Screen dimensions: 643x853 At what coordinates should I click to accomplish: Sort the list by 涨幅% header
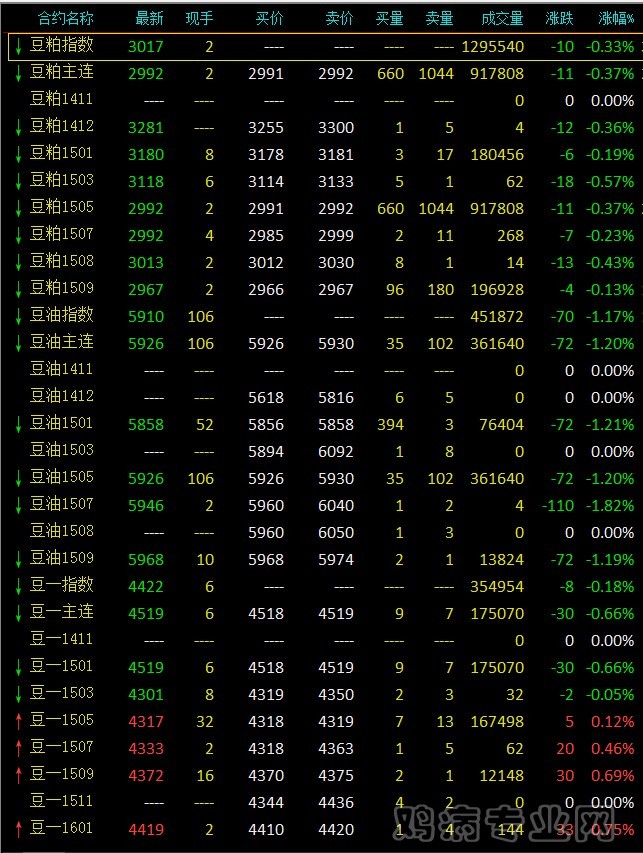pyautogui.click(x=615, y=18)
